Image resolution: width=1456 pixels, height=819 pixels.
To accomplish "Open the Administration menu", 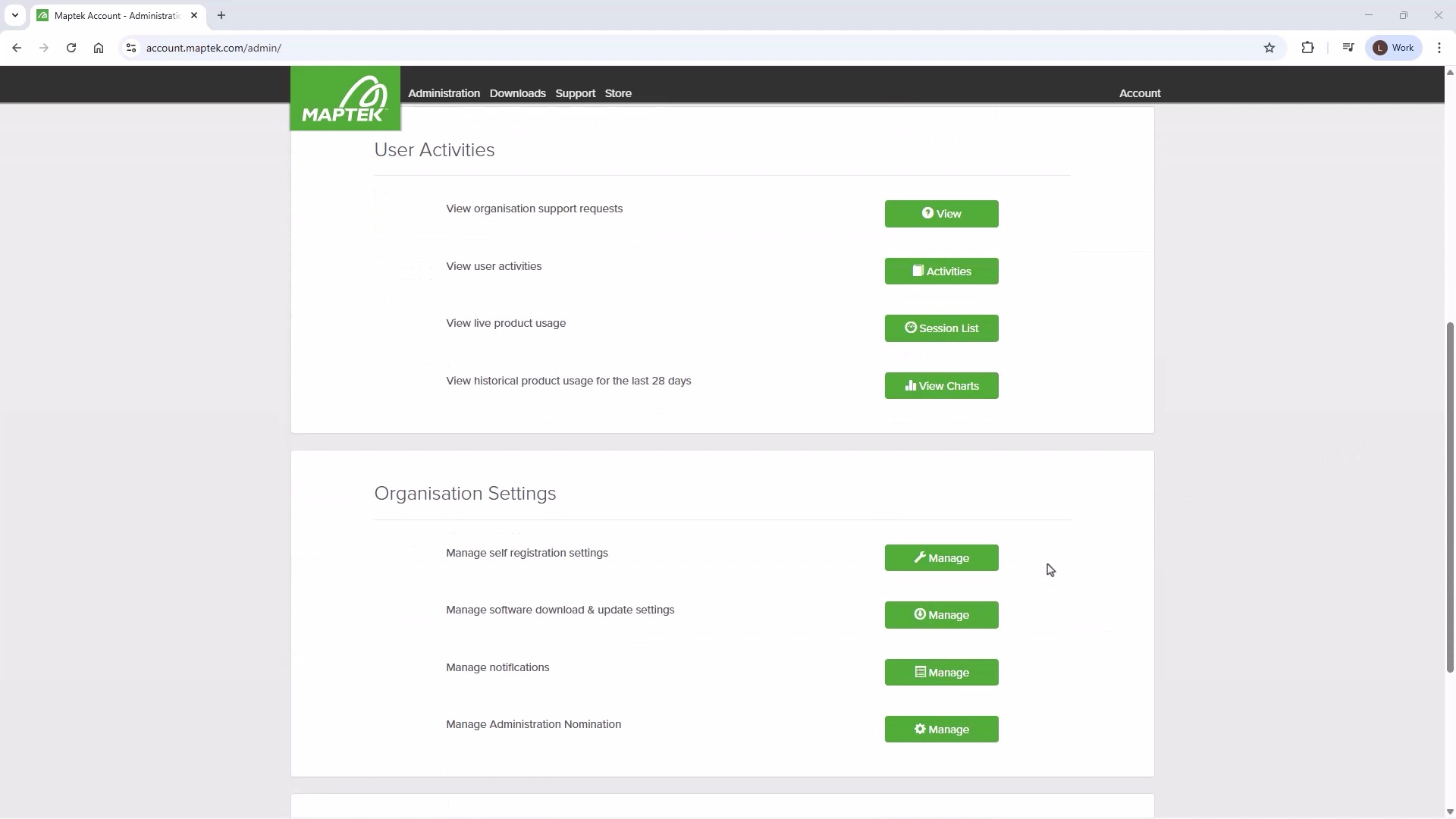I will pos(444,93).
